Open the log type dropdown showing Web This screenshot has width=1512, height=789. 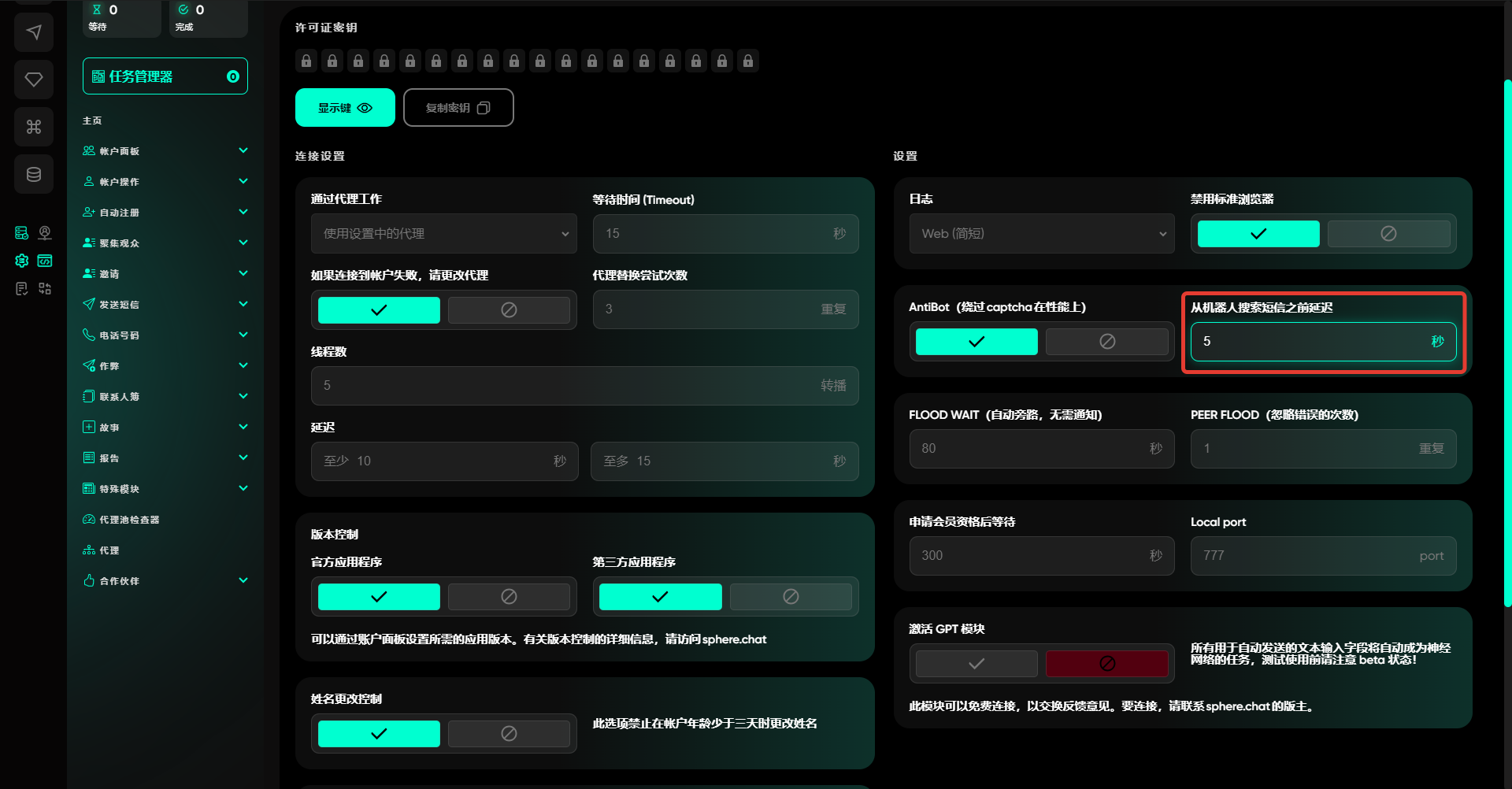coord(1041,234)
